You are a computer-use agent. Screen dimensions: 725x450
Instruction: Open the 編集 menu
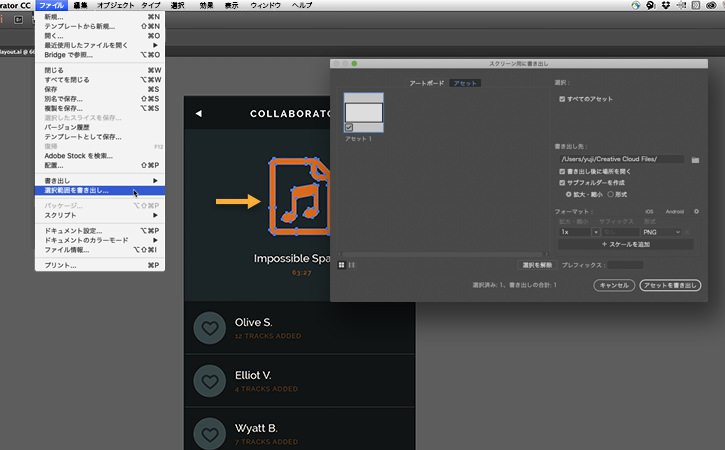coord(80,6)
